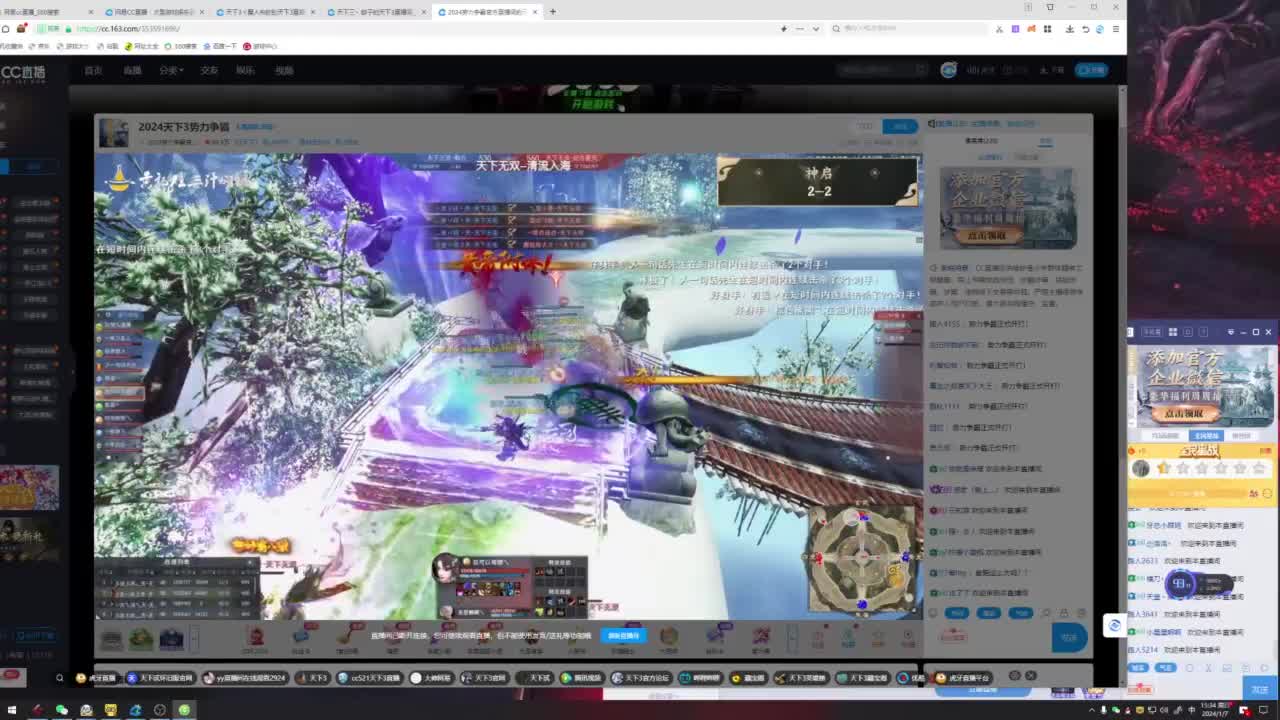The height and width of the screenshot is (720, 1280).
Task: Click the green 360 browser taskbar icon
Action: pyautogui.click(x=184, y=710)
